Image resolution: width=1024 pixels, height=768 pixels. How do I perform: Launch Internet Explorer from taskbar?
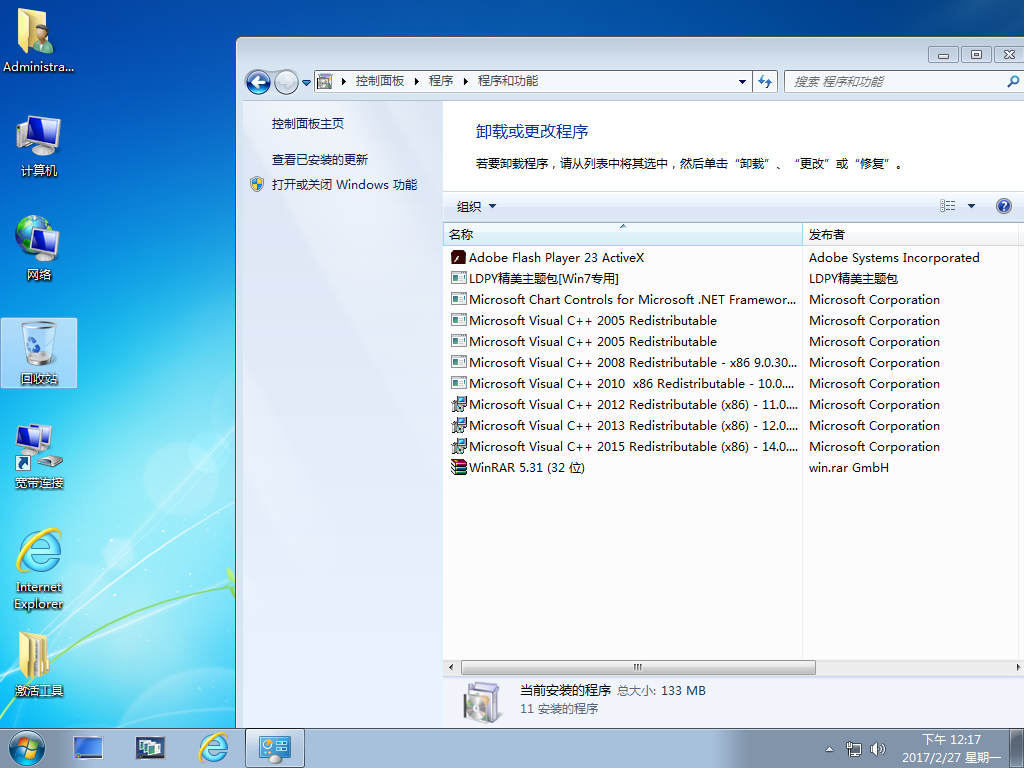click(x=213, y=748)
